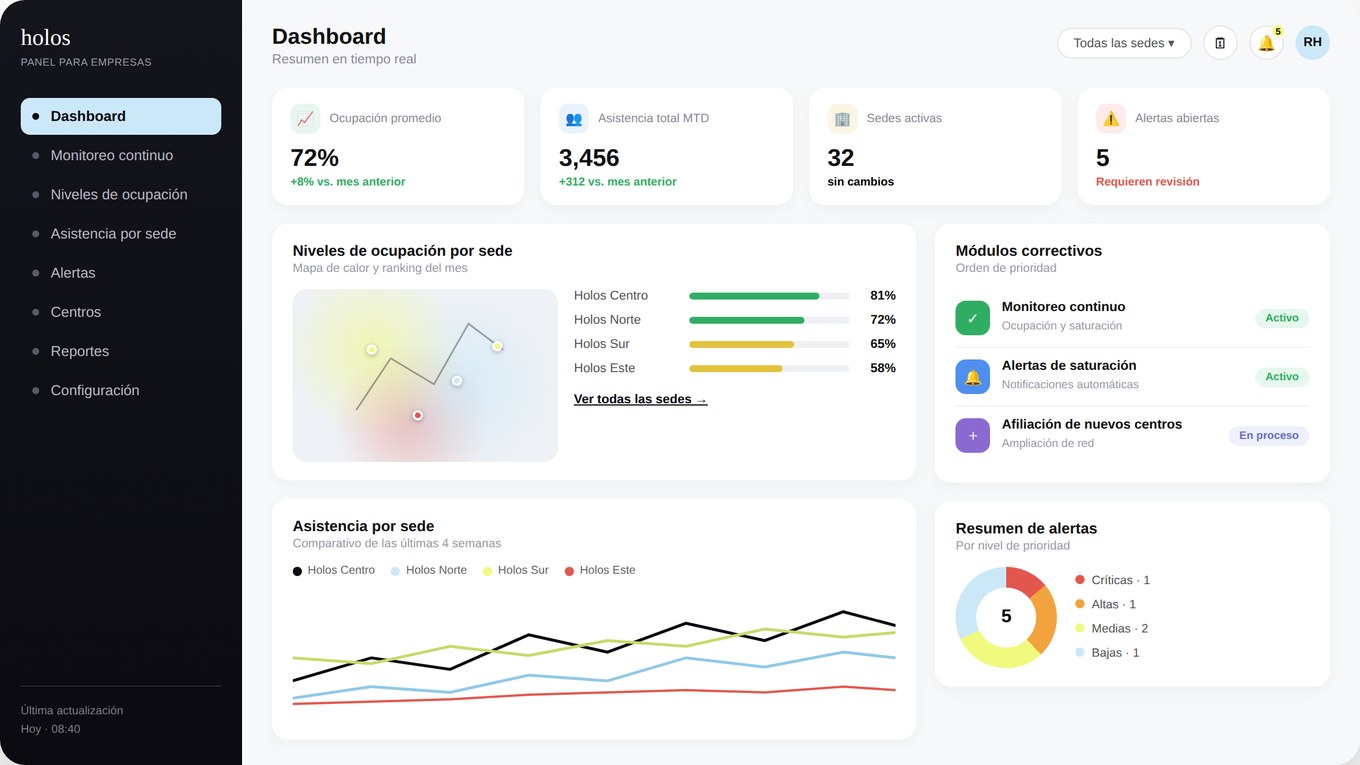Screen dimensions: 1360x765
Task: Click the holos logo in sidebar
Action: [46, 38]
